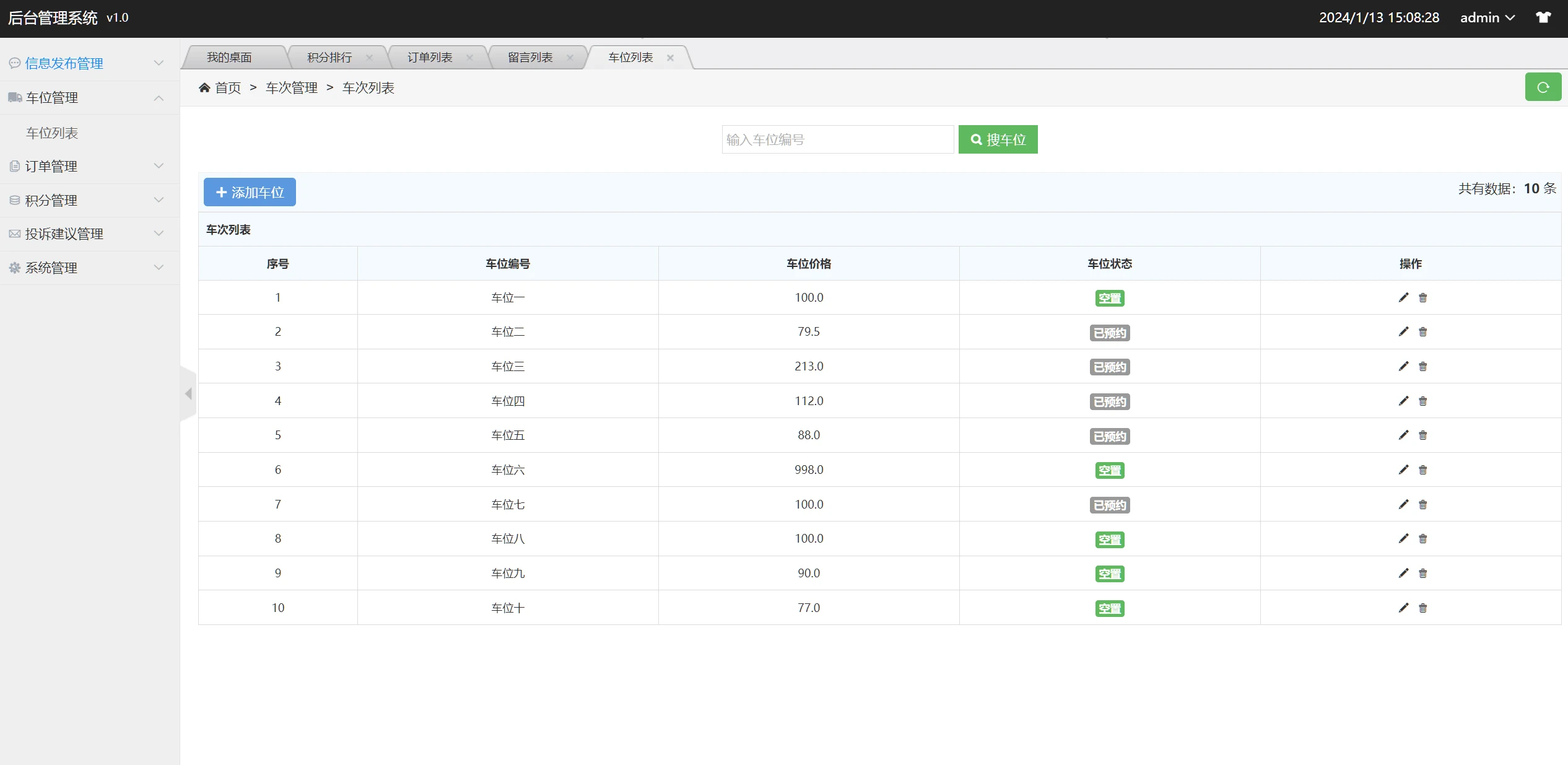Screen dimensions: 1568x765
Task: Close the 留言列表 tab
Action: (570, 58)
